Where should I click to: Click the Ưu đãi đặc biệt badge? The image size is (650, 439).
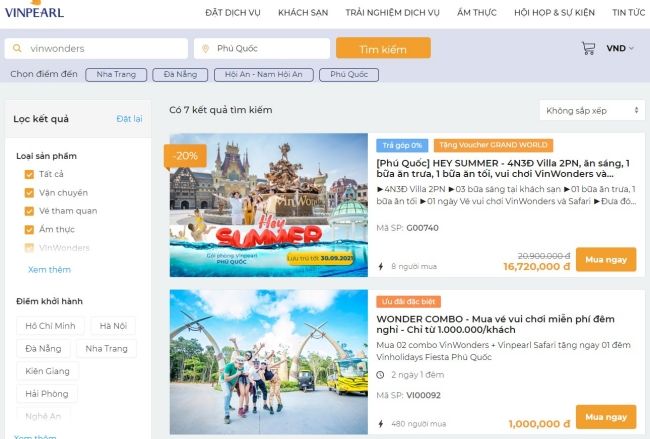point(408,302)
